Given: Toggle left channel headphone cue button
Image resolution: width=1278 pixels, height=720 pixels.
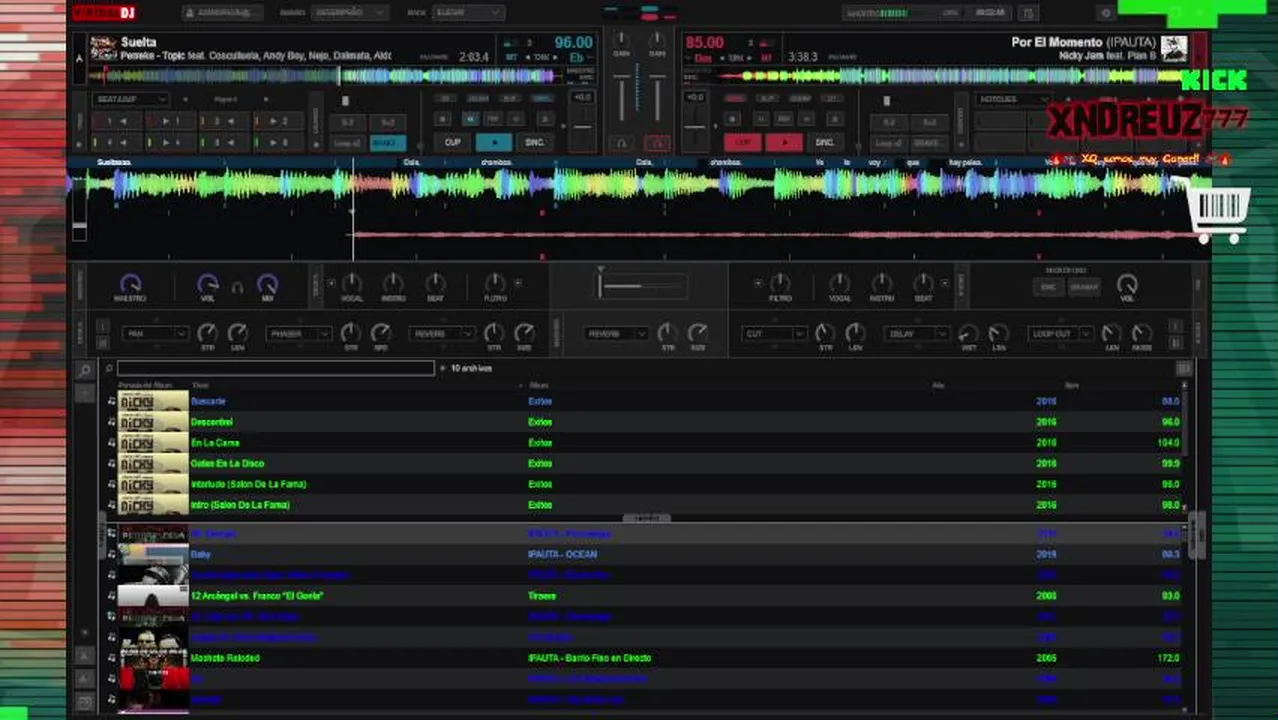Looking at the screenshot, I should coord(621,143).
